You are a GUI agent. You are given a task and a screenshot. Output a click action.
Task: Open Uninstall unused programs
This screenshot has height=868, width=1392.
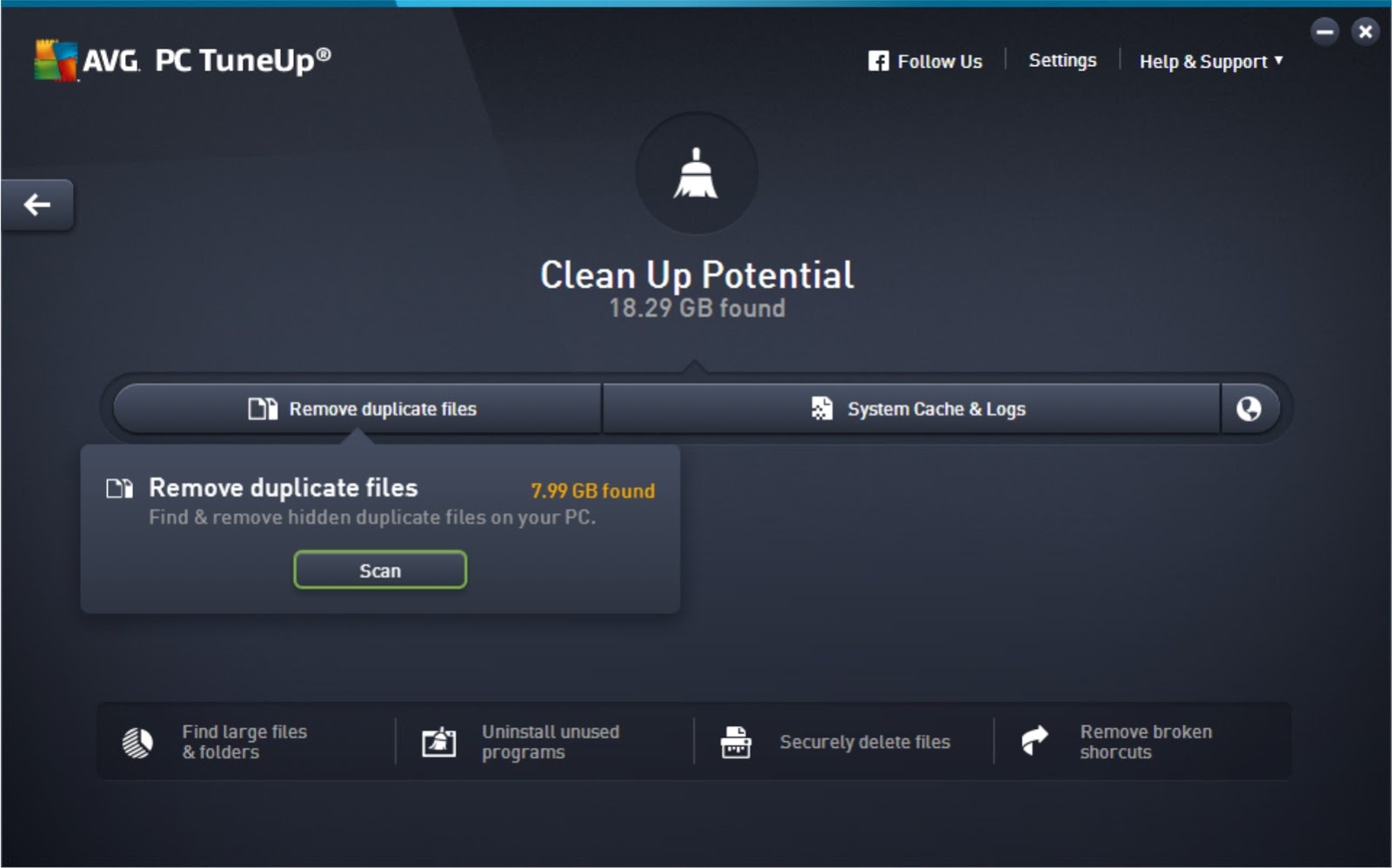point(545,742)
